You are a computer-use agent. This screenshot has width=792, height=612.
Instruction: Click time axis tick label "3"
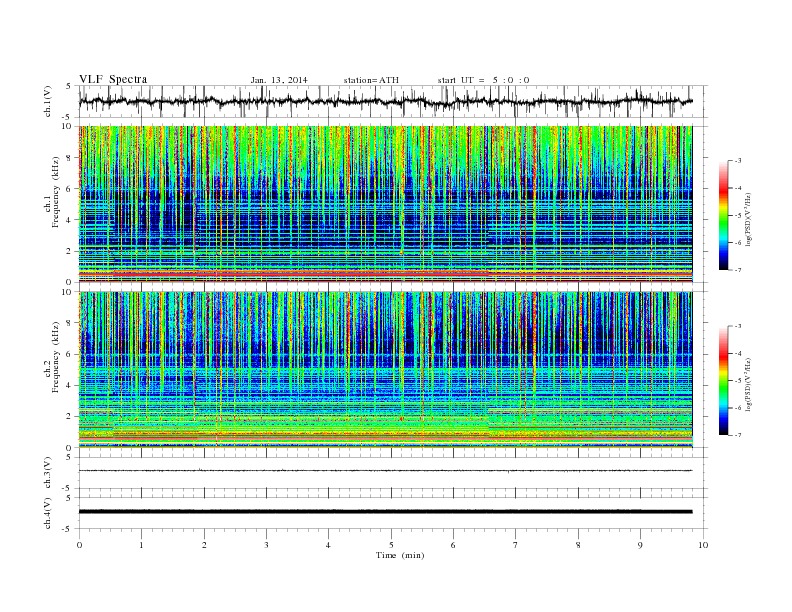pyautogui.click(x=266, y=545)
